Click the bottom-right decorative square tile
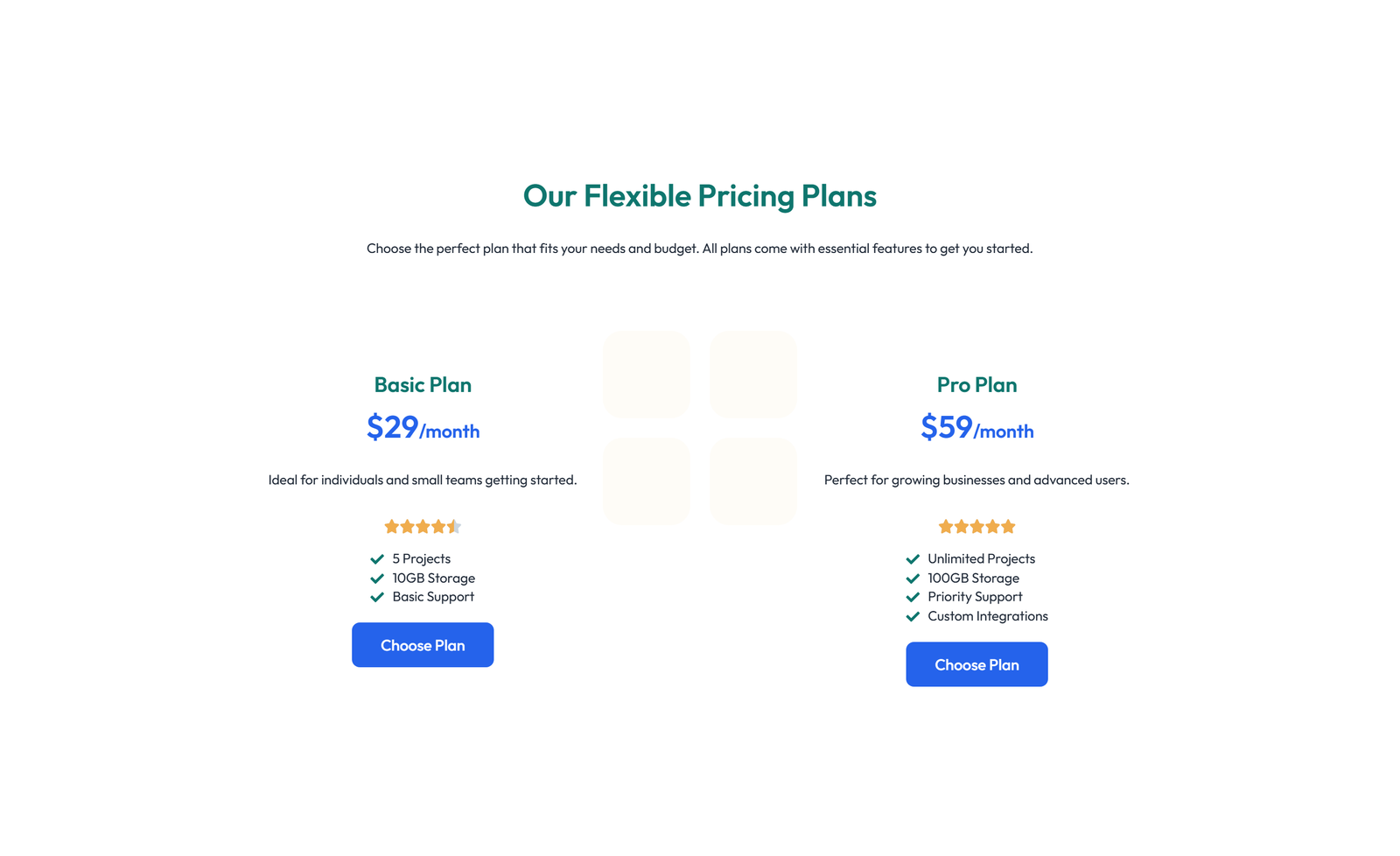 (x=752, y=481)
